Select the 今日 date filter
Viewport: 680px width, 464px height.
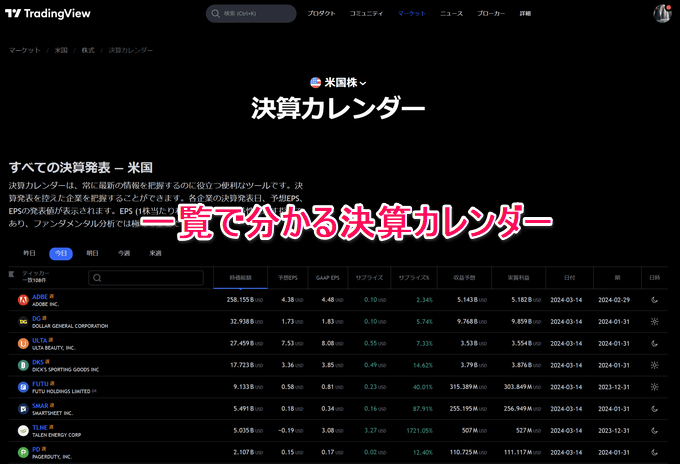[61, 254]
